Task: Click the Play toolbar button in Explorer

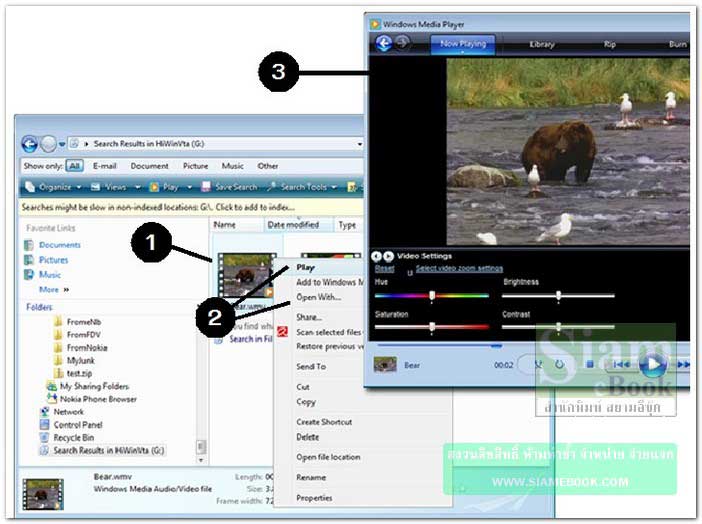Action: pyautogui.click(x=164, y=187)
